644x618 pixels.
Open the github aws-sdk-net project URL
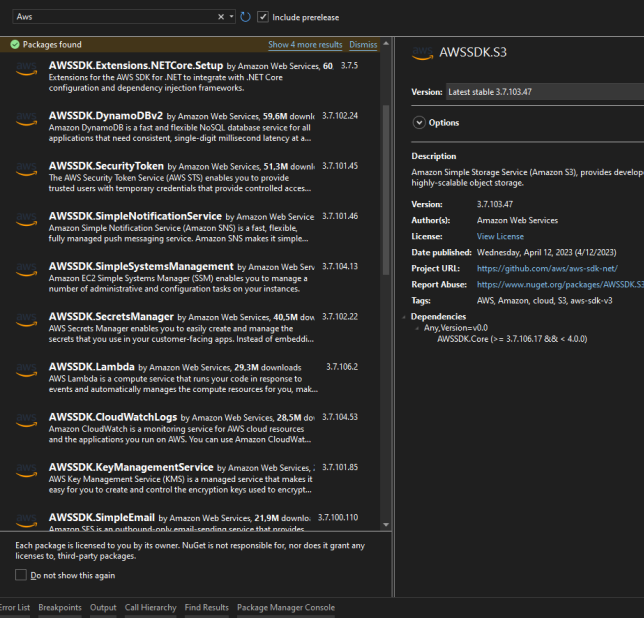click(x=547, y=268)
